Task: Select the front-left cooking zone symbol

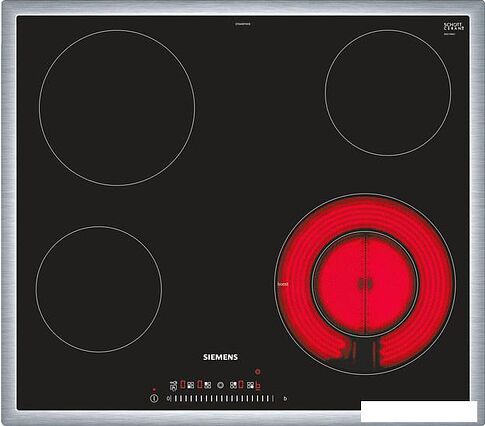Action: [191, 385]
